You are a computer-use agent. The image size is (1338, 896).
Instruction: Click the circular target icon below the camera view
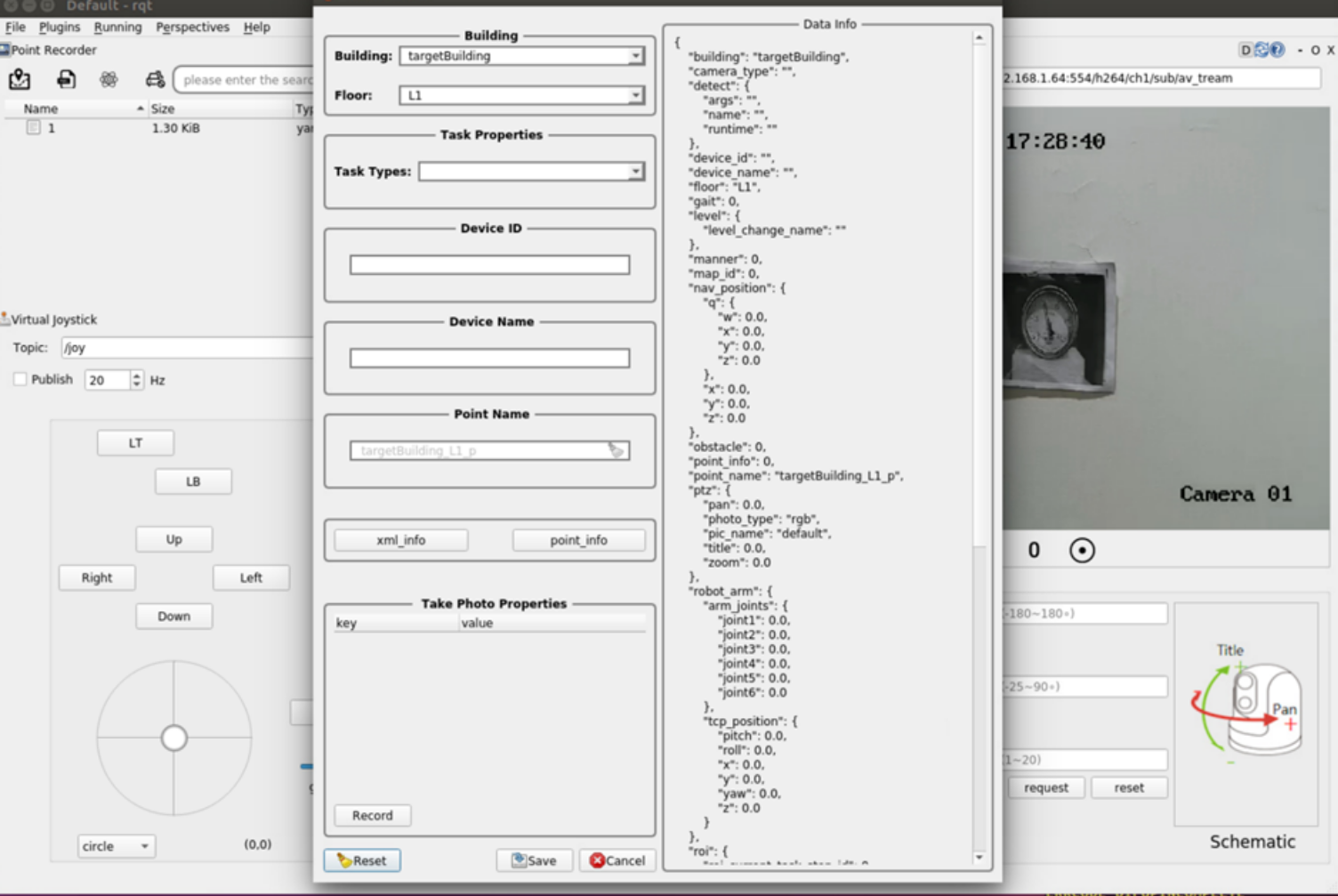1082,551
